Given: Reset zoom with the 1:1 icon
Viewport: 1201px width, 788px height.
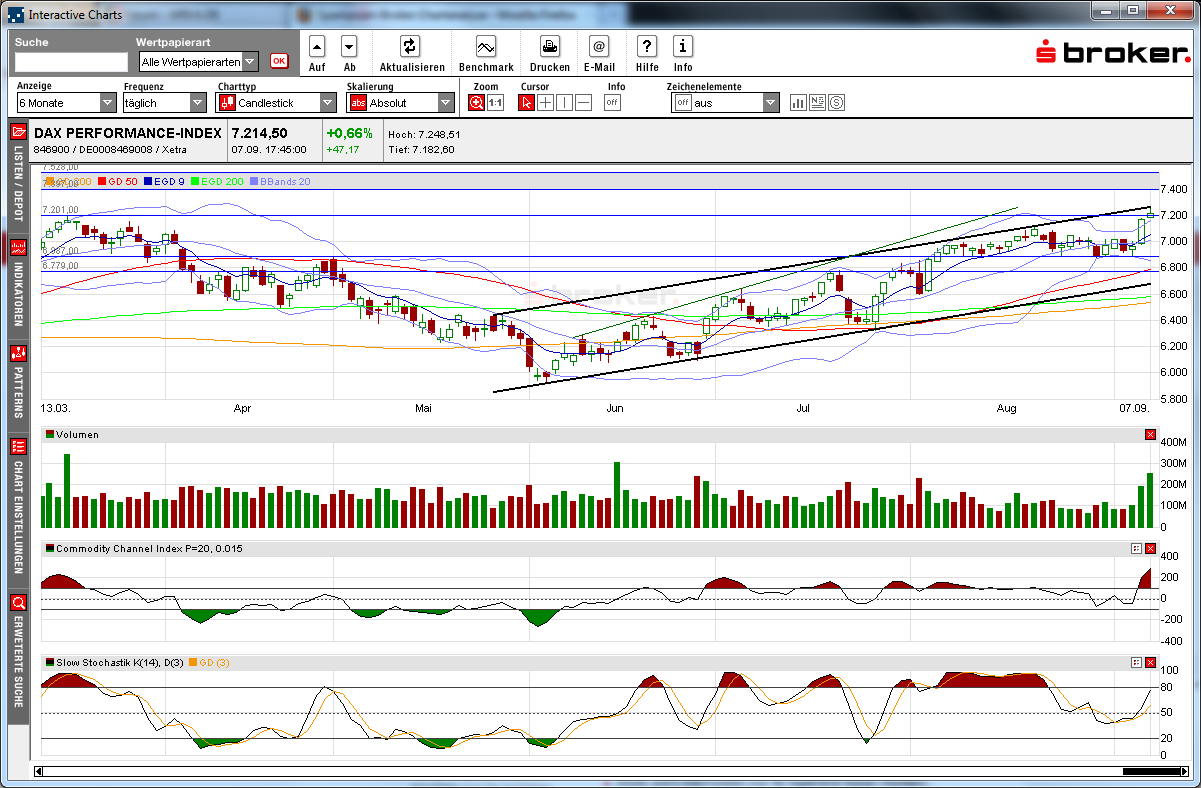Looking at the screenshot, I should click(x=495, y=102).
